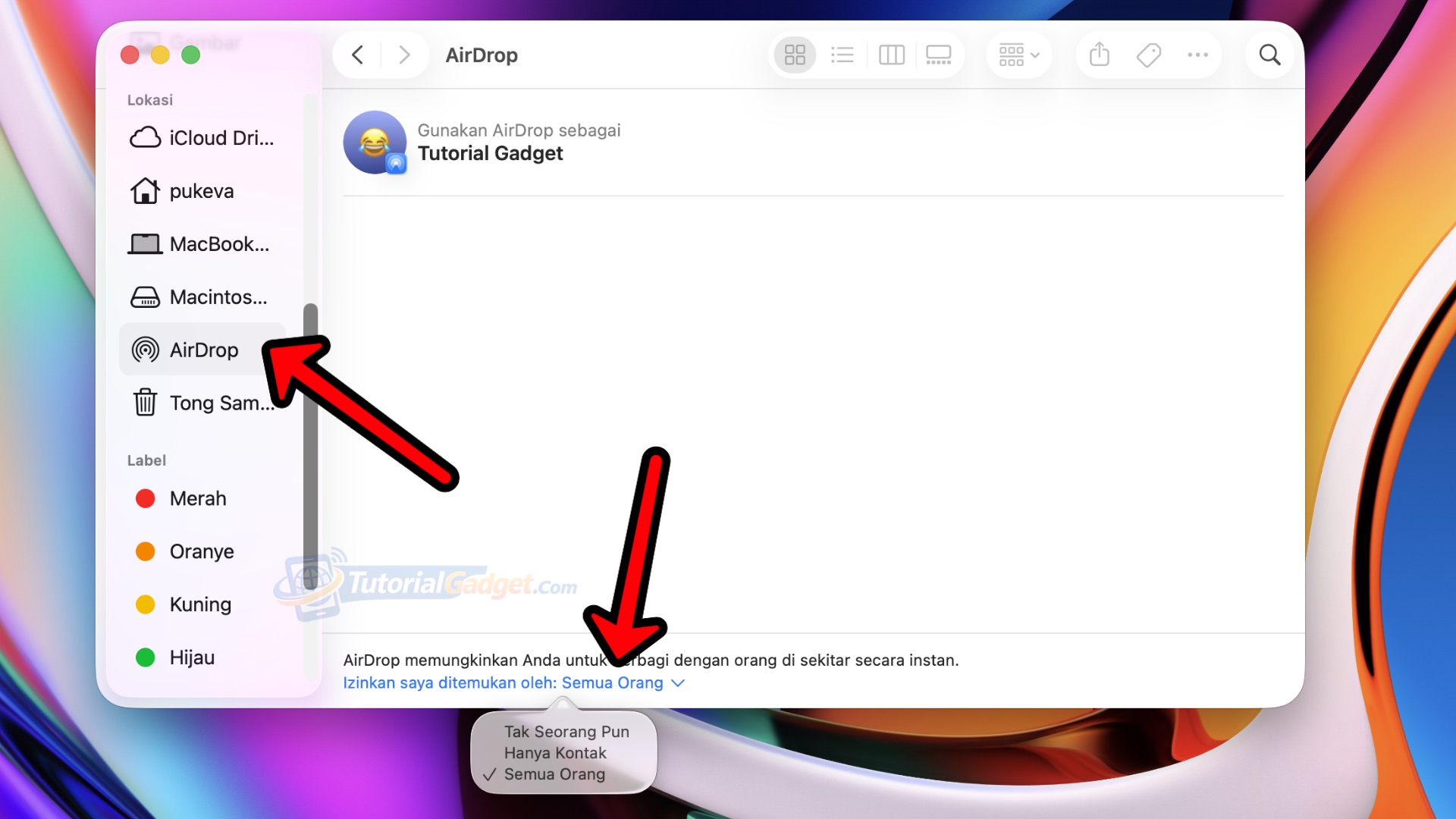Open Izinkan saya ditemukan oleh dropdown
The image size is (1456, 819).
pyautogui.click(x=513, y=682)
